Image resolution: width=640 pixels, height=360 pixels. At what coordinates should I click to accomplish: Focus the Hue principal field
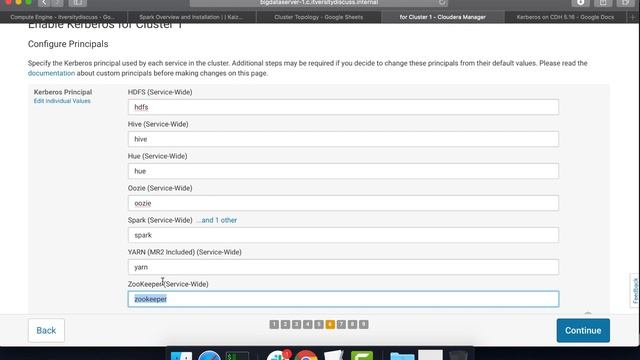click(343, 171)
